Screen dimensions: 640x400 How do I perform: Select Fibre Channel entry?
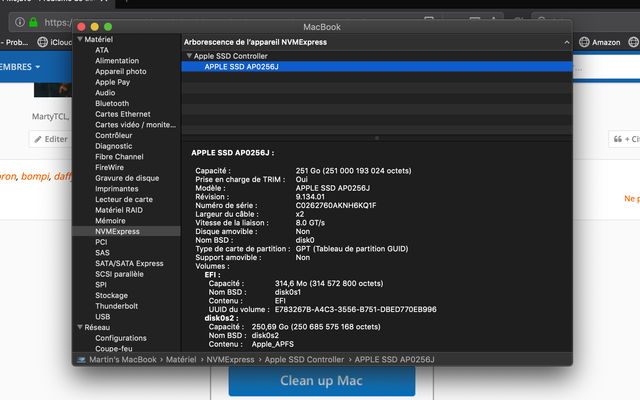pos(119,156)
